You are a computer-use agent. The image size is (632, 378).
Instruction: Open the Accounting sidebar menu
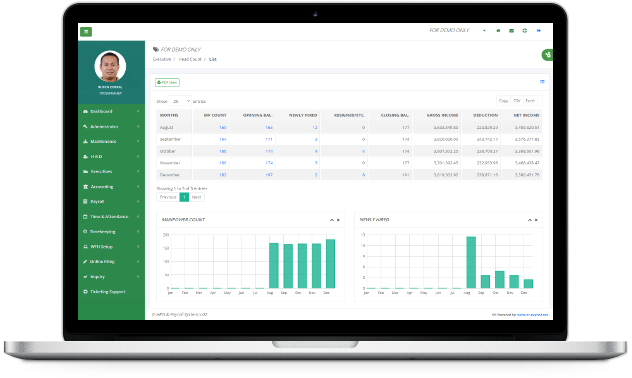[x=111, y=187]
